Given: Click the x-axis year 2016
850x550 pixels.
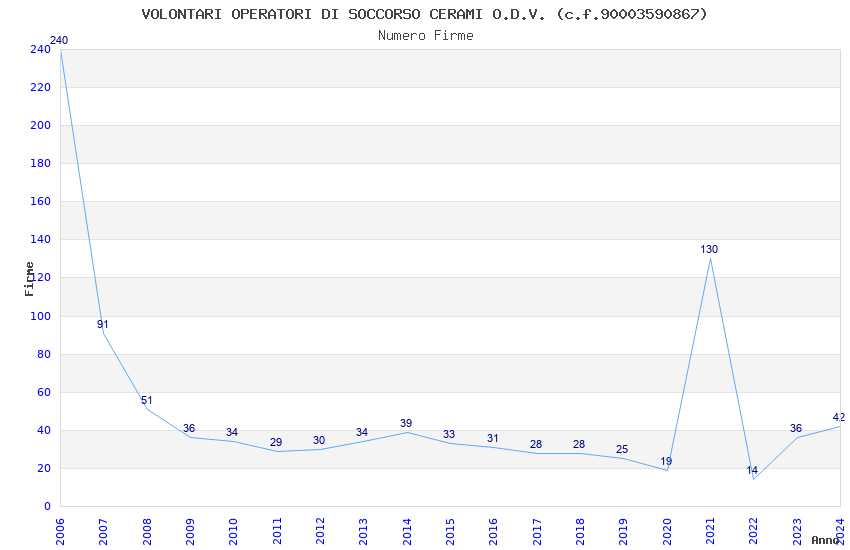Looking at the screenshot, I should [x=494, y=531].
